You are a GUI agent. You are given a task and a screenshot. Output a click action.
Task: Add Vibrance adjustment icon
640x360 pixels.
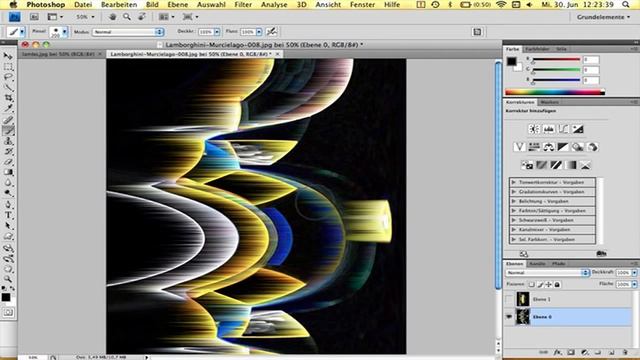(519, 147)
